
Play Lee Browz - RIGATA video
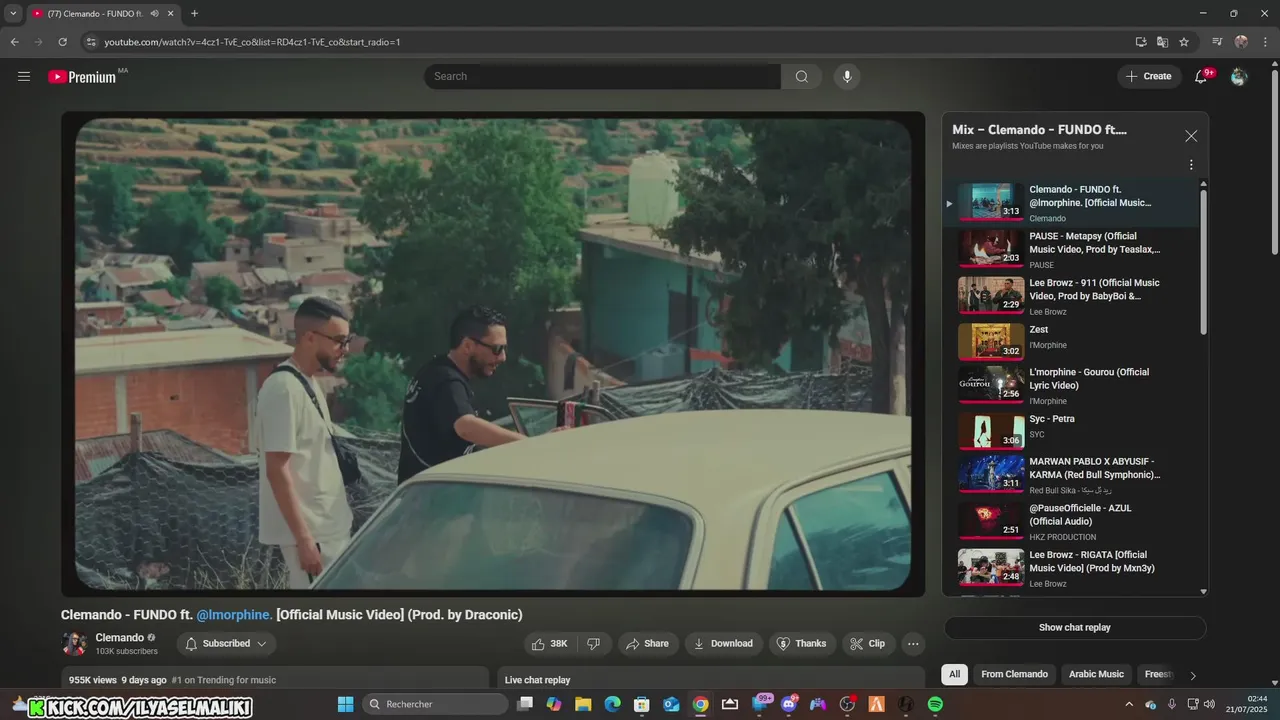click(1070, 568)
